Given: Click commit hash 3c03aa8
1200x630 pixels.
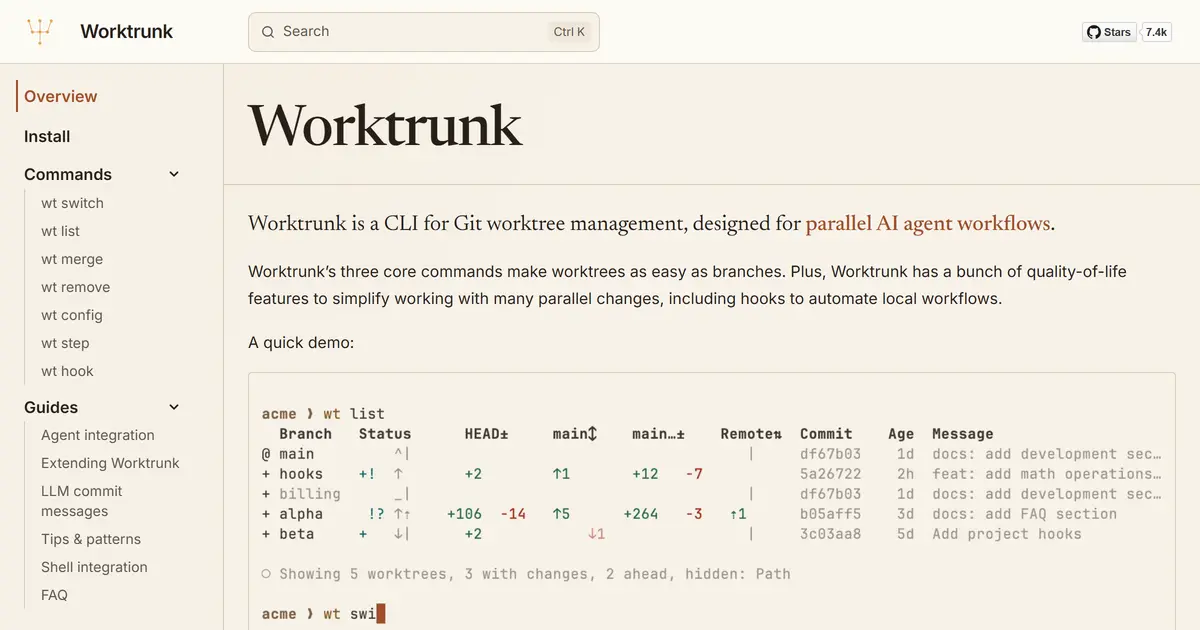Looking at the screenshot, I should coord(830,534).
